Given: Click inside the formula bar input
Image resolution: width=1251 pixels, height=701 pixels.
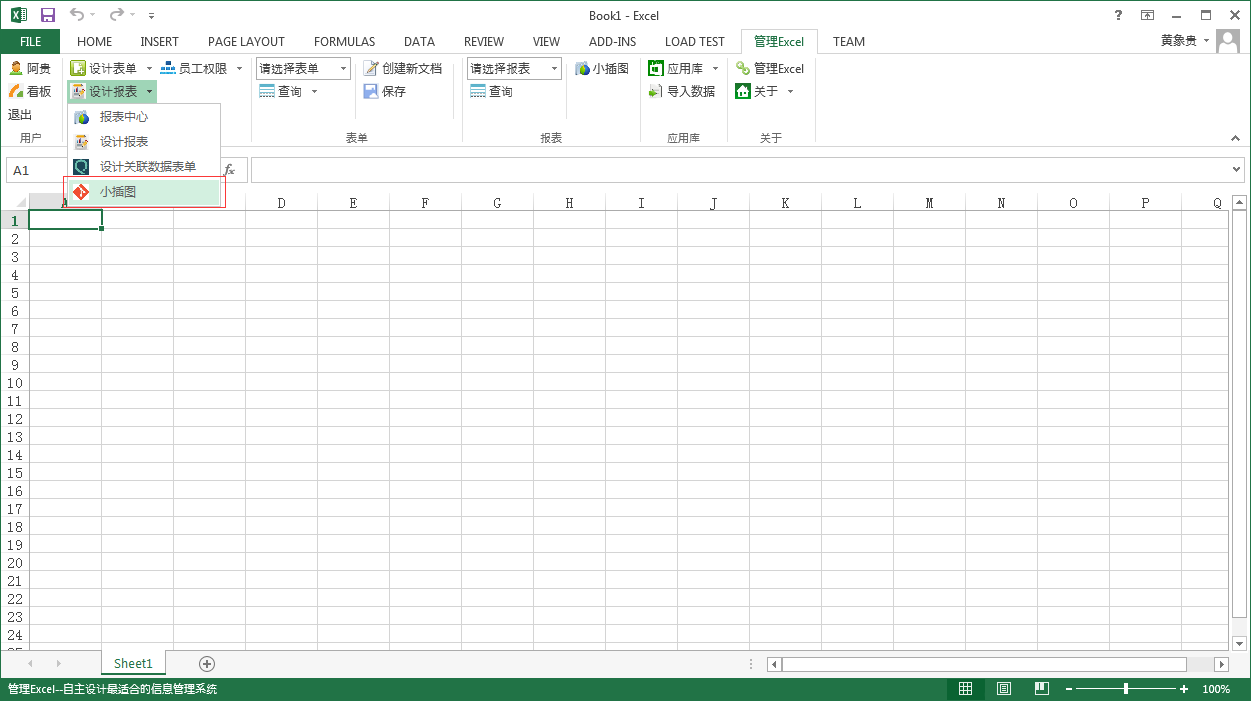Looking at the screenshot, I should [740, 170].
